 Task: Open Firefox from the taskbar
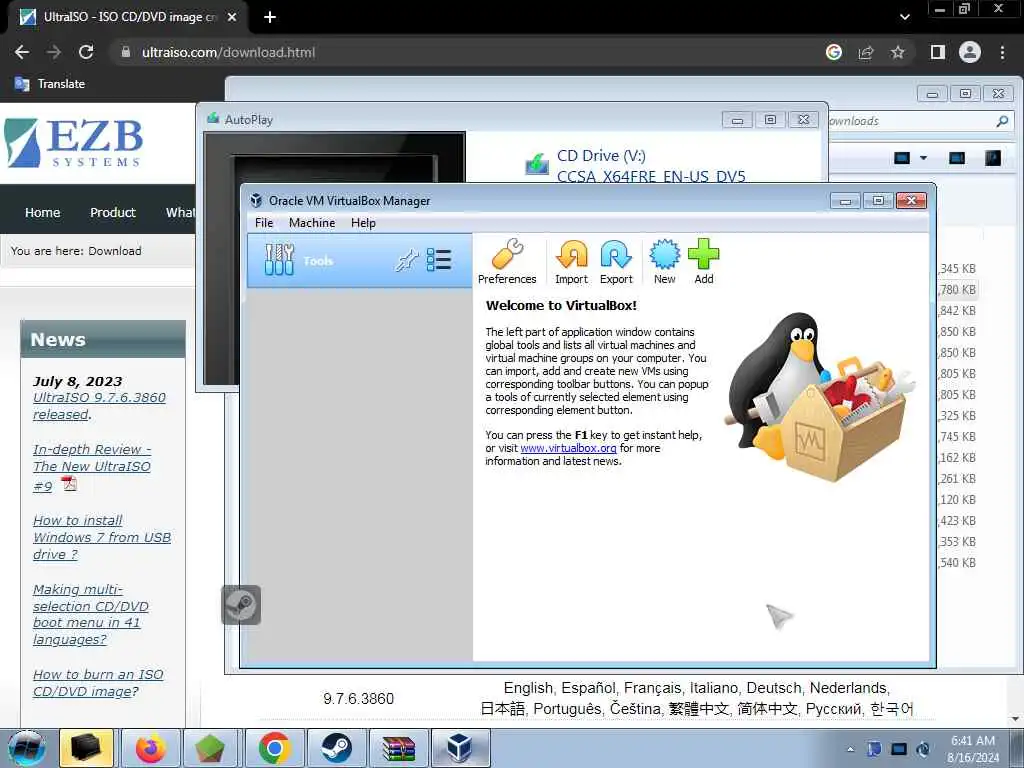point(150,748)
